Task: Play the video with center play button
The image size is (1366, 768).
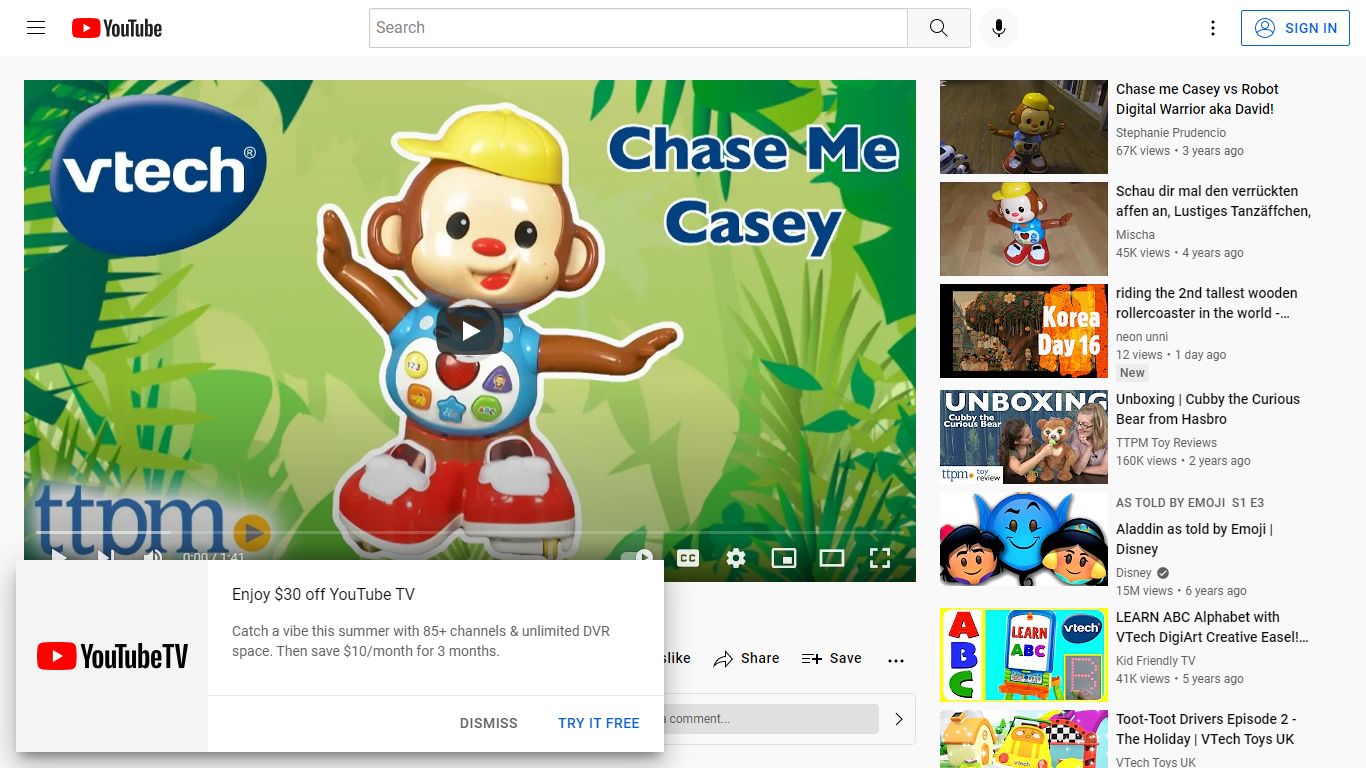Action: (470, 330)
